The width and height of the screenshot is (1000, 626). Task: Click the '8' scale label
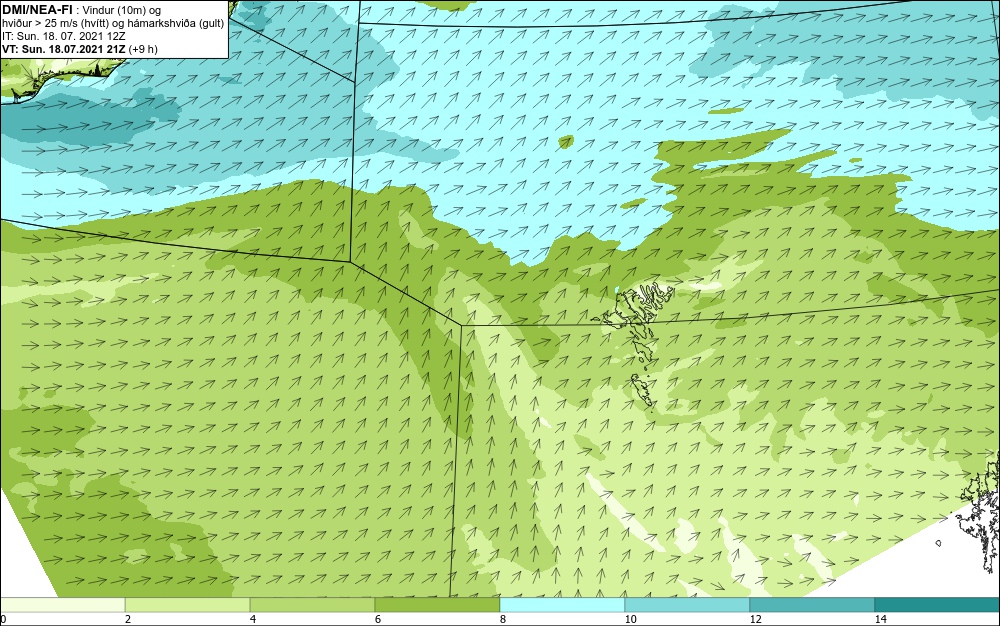point(503,619)
